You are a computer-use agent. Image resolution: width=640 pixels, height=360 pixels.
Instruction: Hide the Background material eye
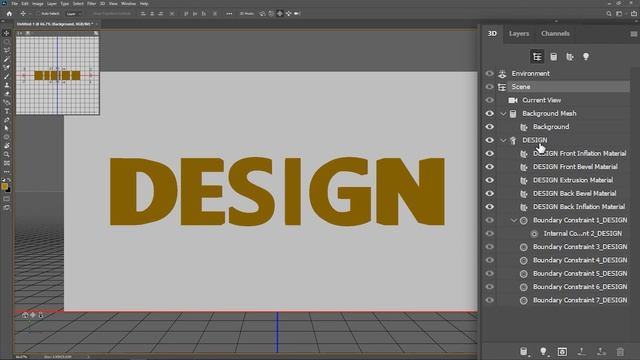[489, 127]
